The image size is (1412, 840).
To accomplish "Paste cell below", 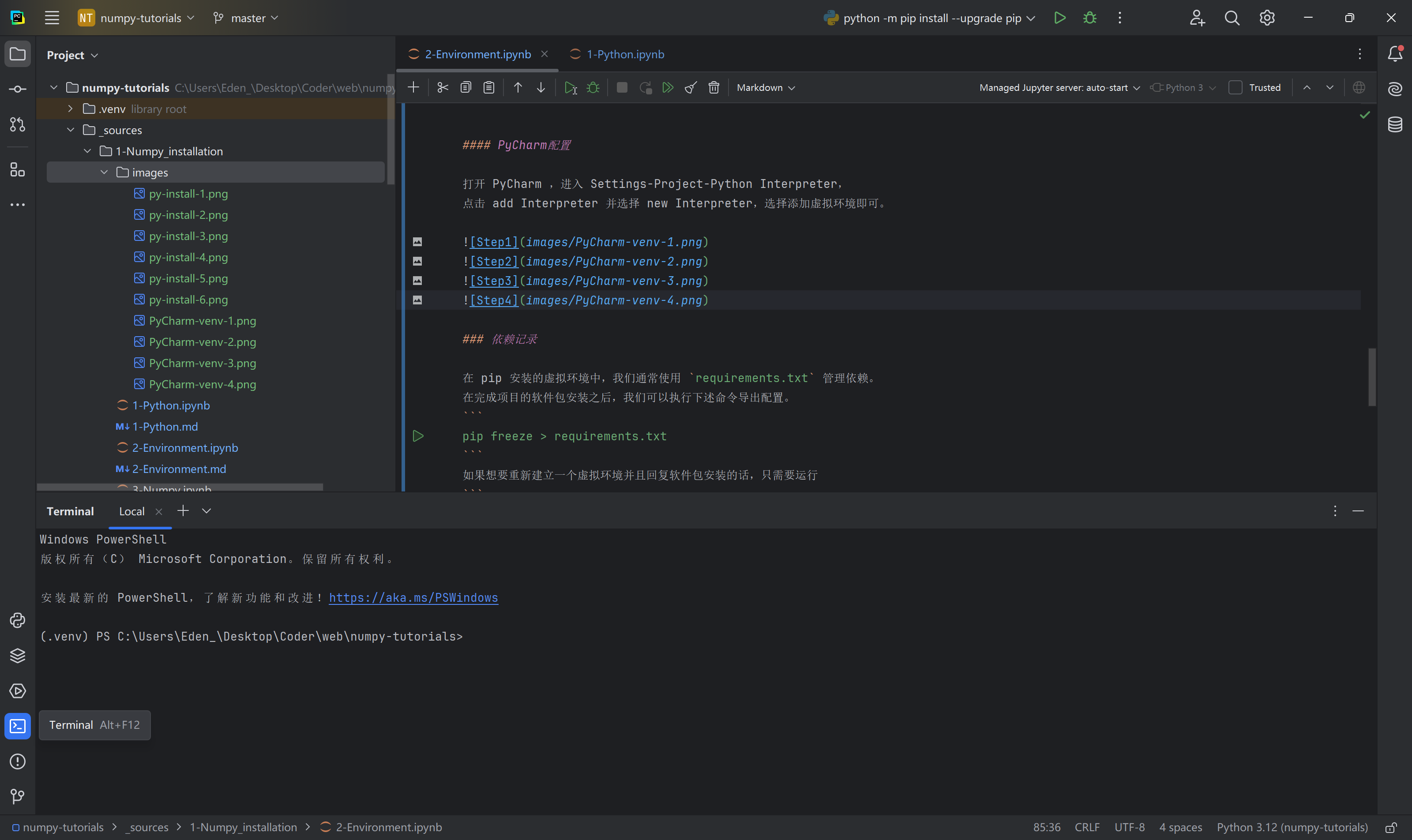I will coord(489,87).
